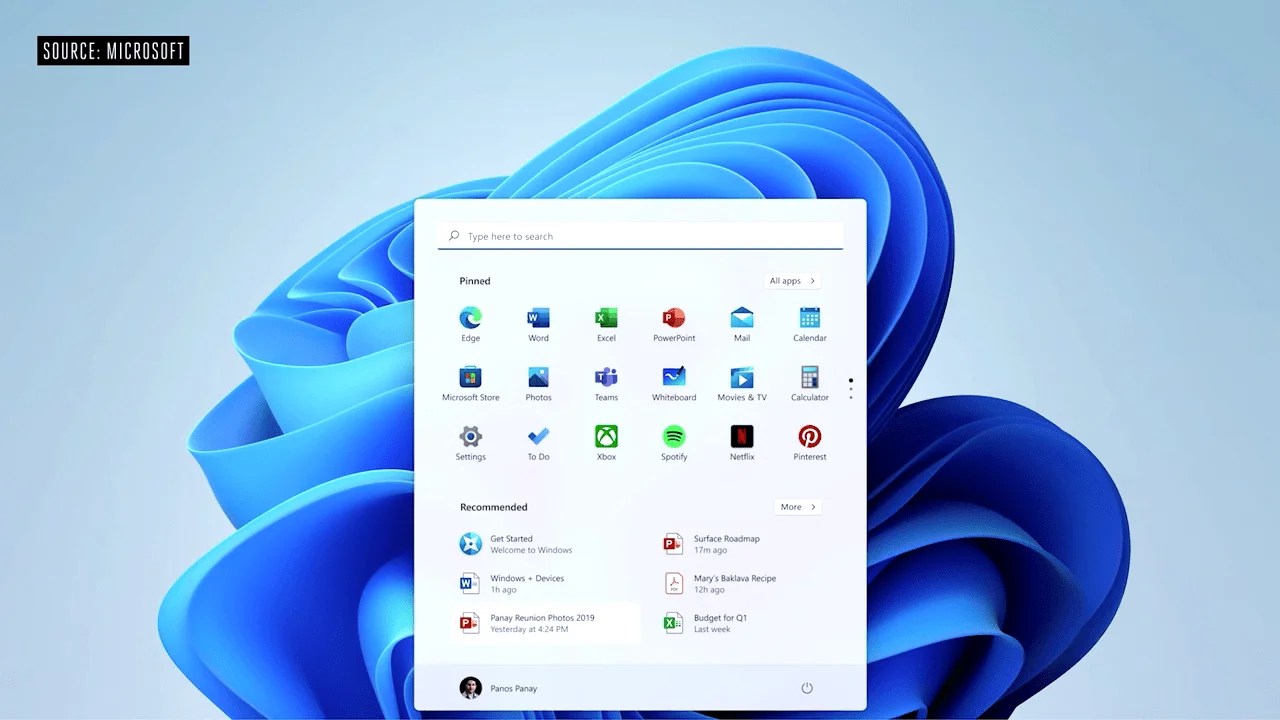Click the All apps button

coord(793,281)
